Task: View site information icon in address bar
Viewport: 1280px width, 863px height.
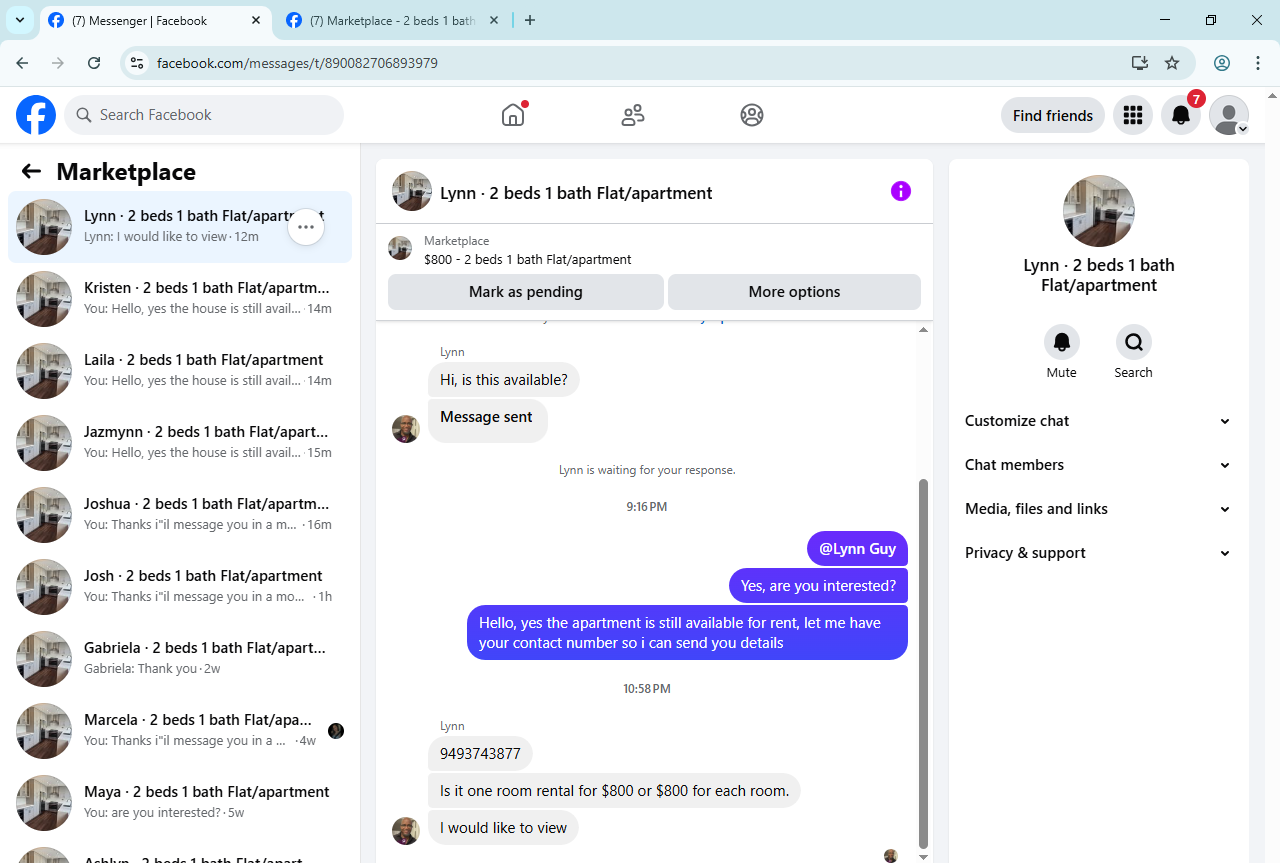Action: pyautogui.click(x=138, y=63)
